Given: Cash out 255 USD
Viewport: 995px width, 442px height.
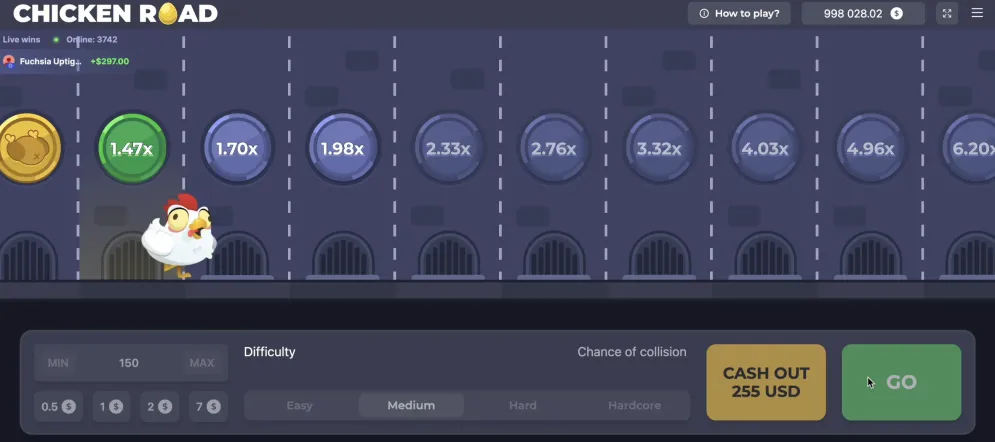Looking at the screenshot, I should (766, 382).
